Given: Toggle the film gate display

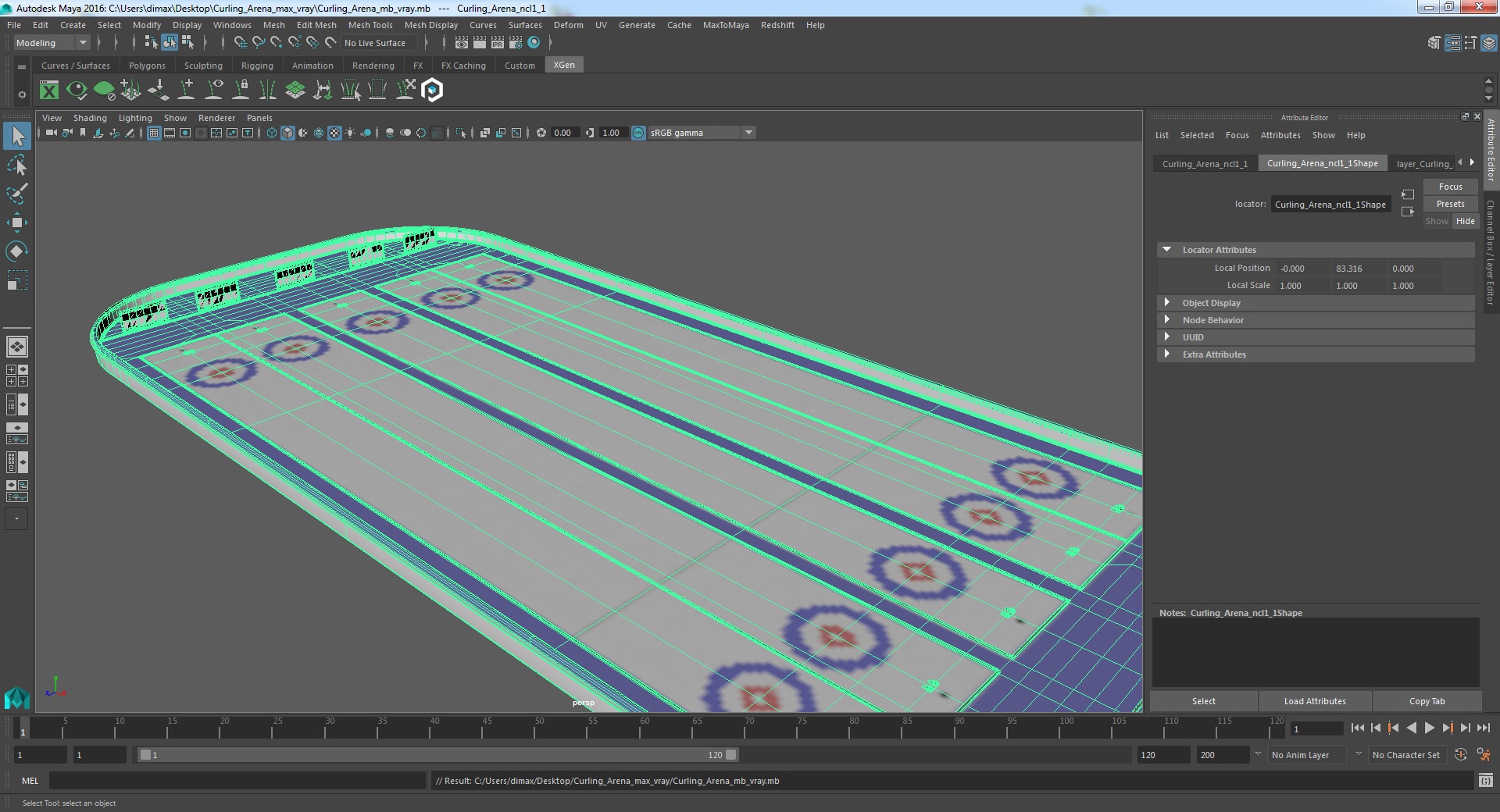Looking at the screenshot, I should [x=170, y=133].
